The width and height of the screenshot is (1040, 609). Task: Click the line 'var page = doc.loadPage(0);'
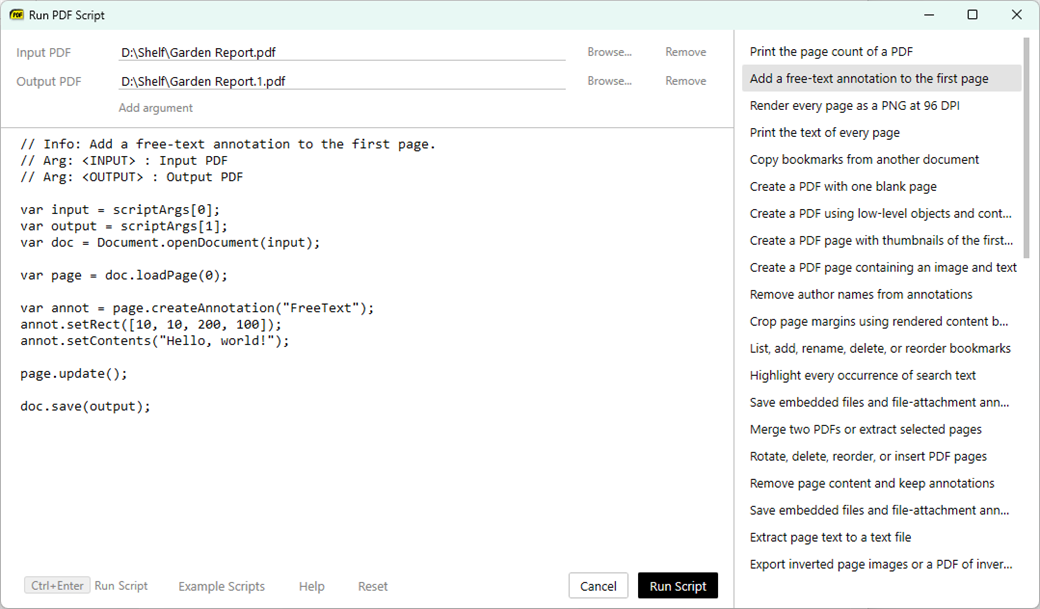124,275
